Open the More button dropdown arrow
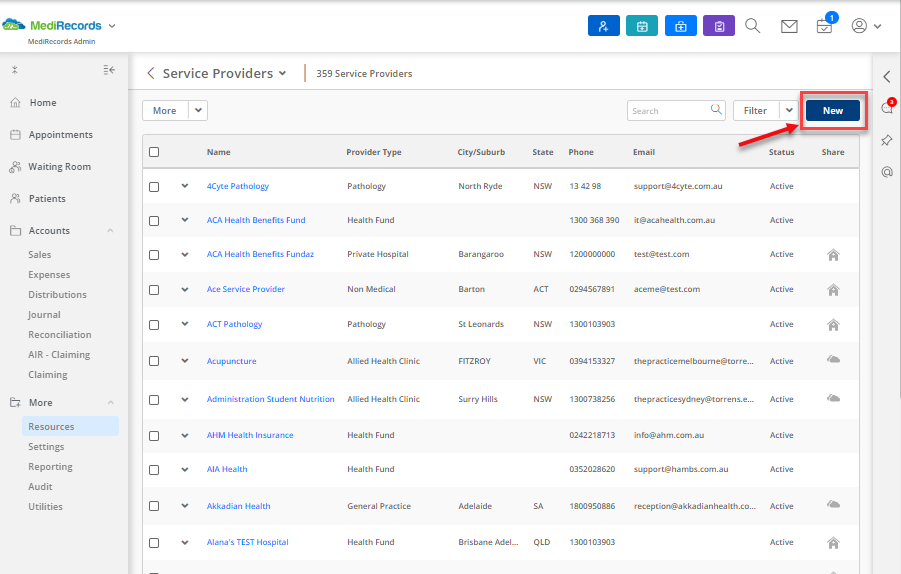 click(x=198, y=110)
